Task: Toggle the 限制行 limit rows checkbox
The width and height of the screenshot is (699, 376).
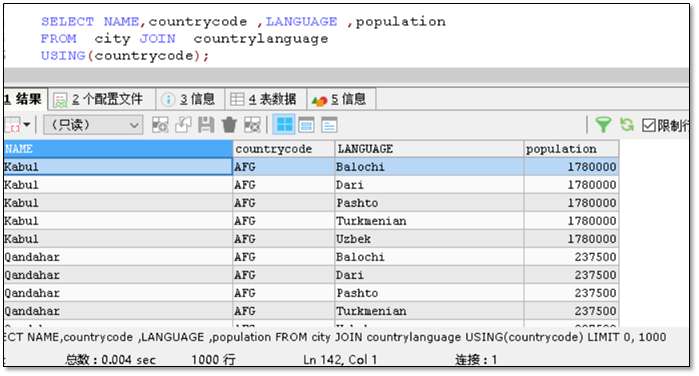Action: click(649, 125)
